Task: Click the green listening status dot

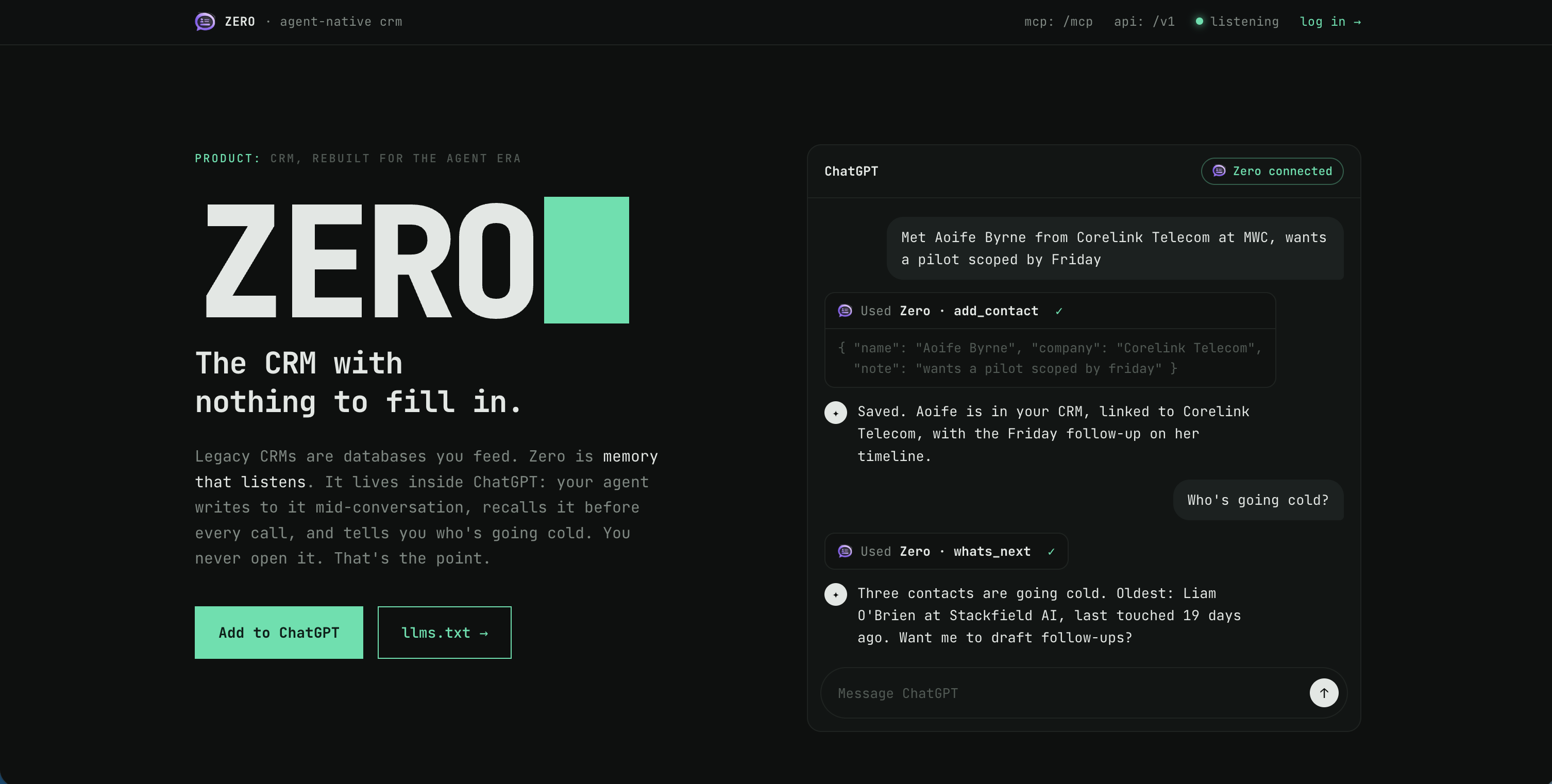Action: click(x=1199, y=21)
